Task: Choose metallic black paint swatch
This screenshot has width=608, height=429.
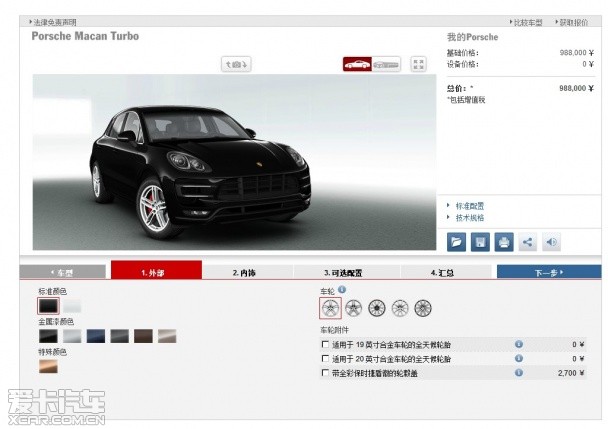Action: [x=48, y=336]
